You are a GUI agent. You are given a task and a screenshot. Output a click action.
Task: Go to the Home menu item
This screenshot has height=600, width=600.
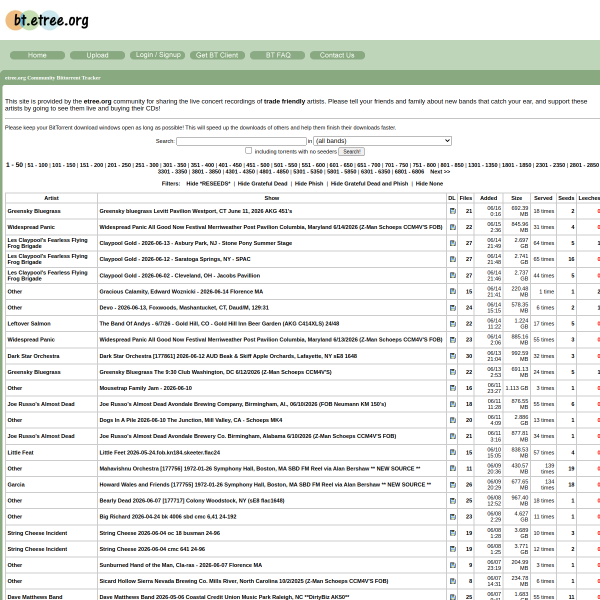37,55
